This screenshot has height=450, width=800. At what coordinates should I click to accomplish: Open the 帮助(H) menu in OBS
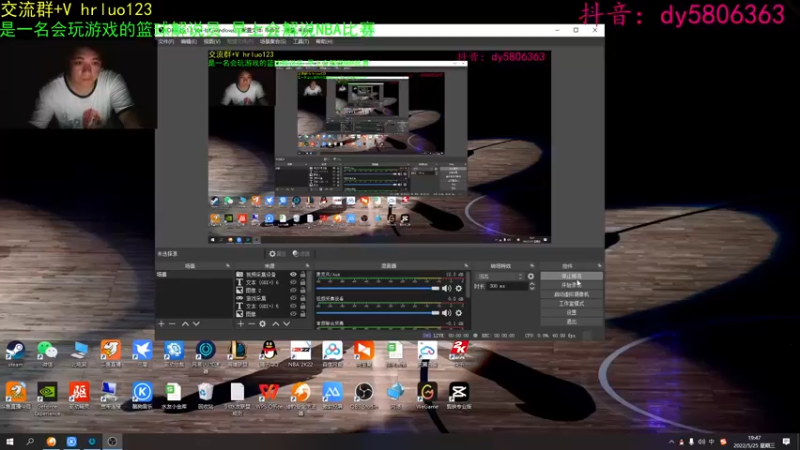pos(324,41)
